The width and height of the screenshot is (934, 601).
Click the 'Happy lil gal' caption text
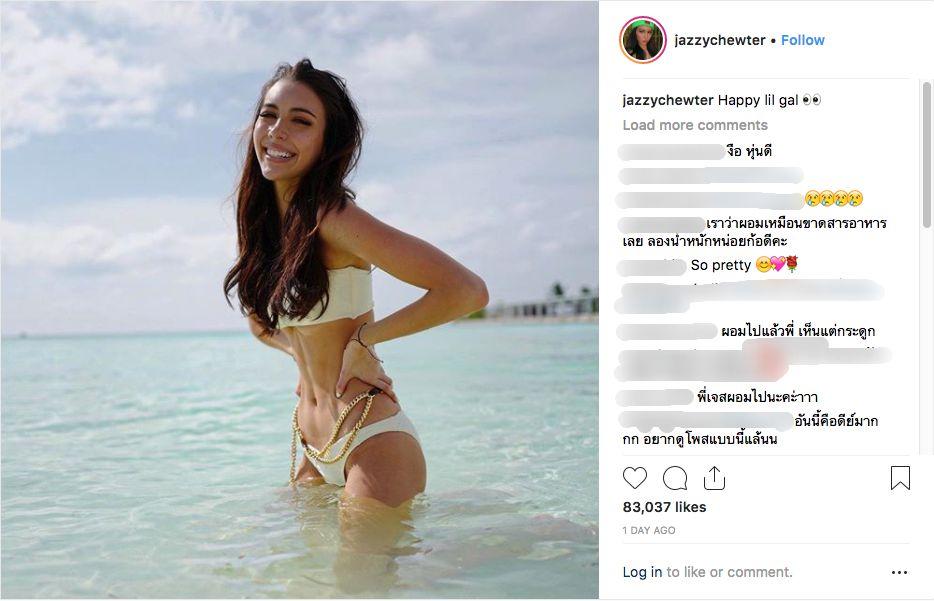pyautogui.click(x=760, y=100)
